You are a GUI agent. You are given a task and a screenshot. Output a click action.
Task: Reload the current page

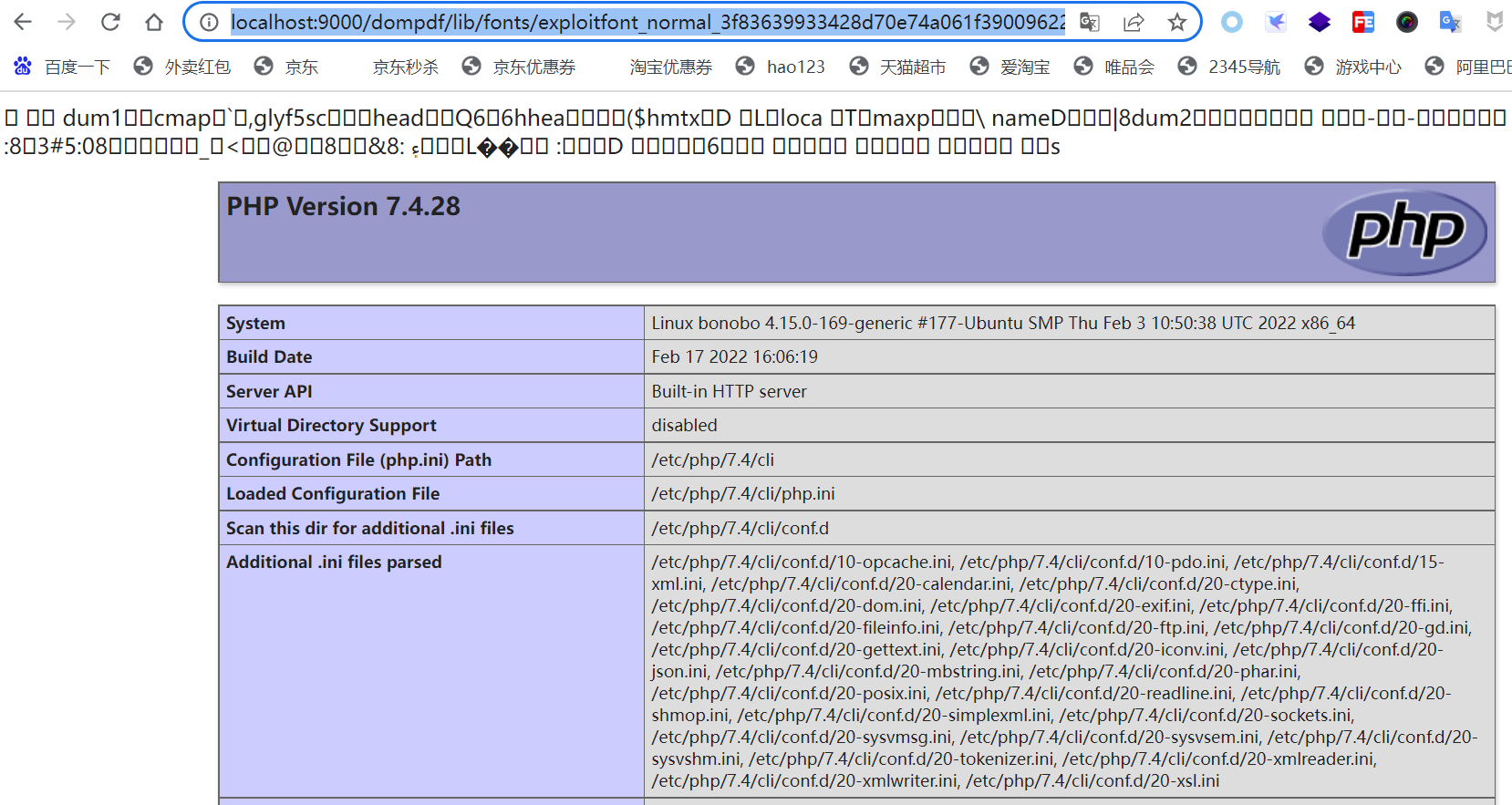(x=110, y=22)
